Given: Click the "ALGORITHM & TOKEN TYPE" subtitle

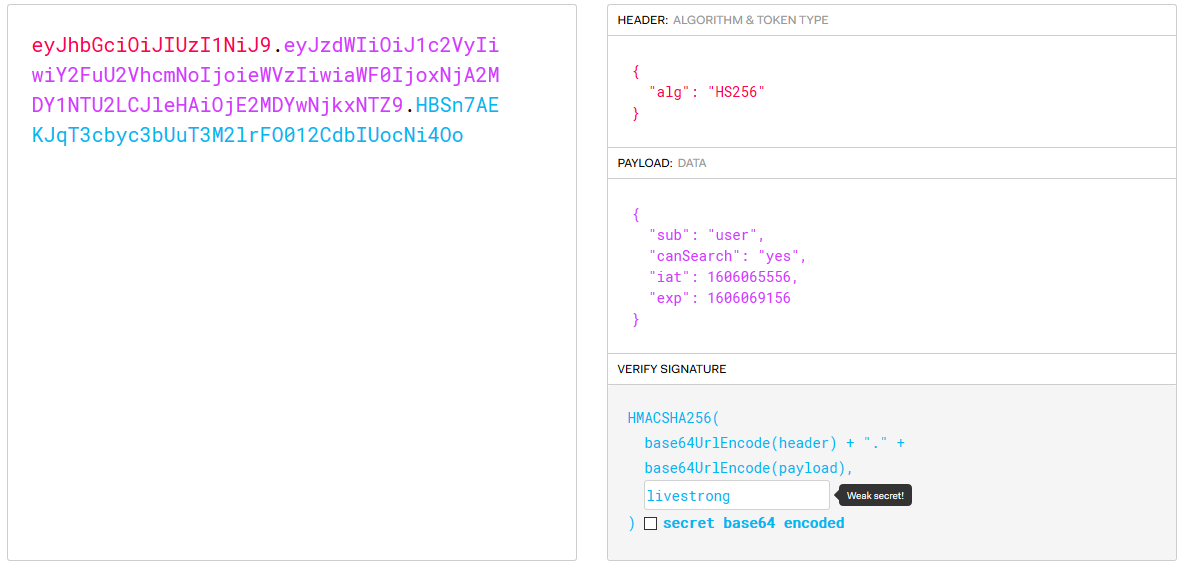Looking at the screenshot, I should (750, 20).
